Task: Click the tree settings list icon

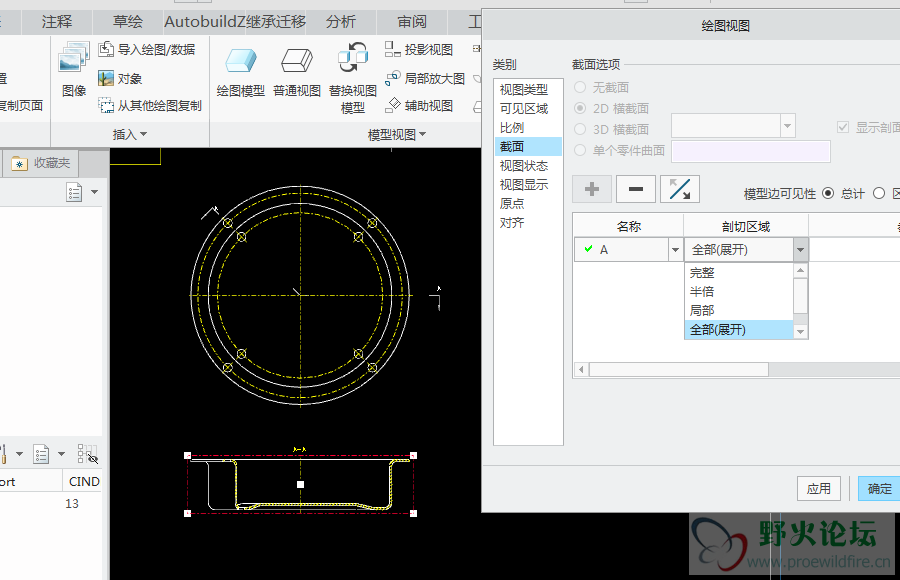Action: pyautogui.click(x=75, y=192)
